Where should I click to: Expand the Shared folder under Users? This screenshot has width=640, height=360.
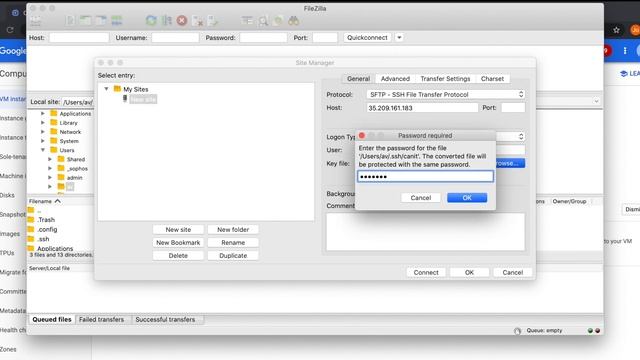point(50,159)
